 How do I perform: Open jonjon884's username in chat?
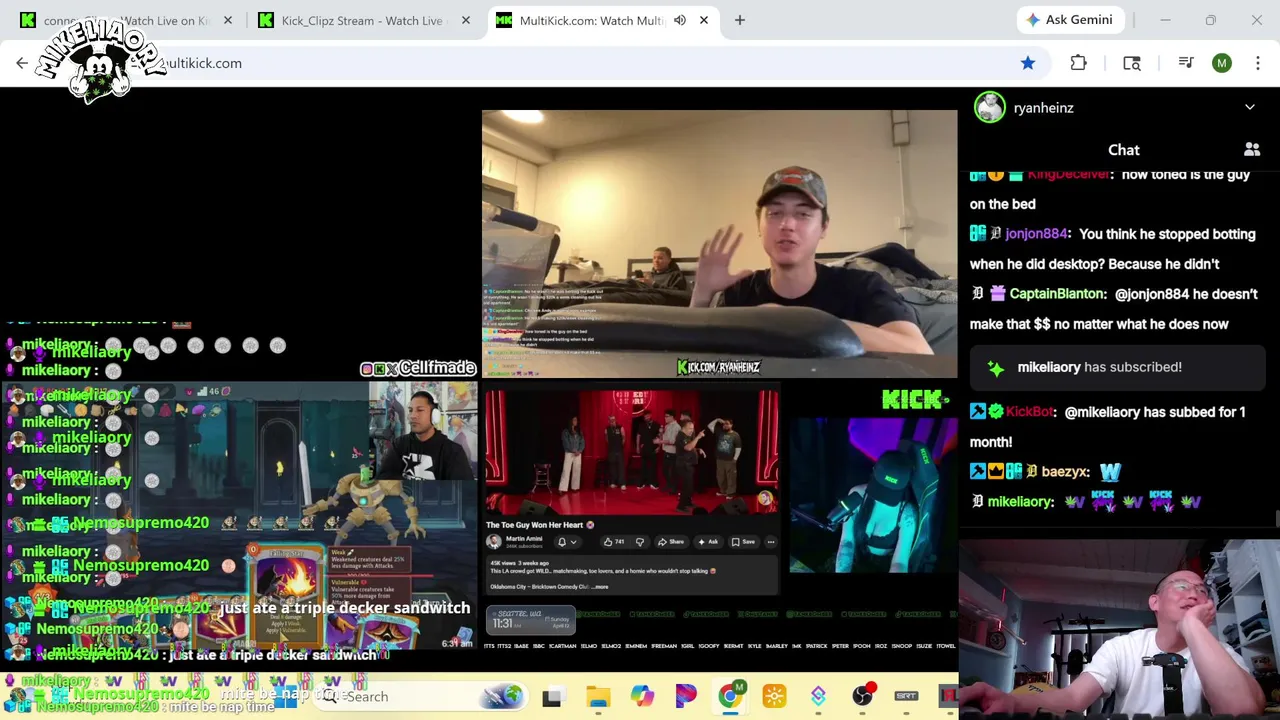(1036, 234)
